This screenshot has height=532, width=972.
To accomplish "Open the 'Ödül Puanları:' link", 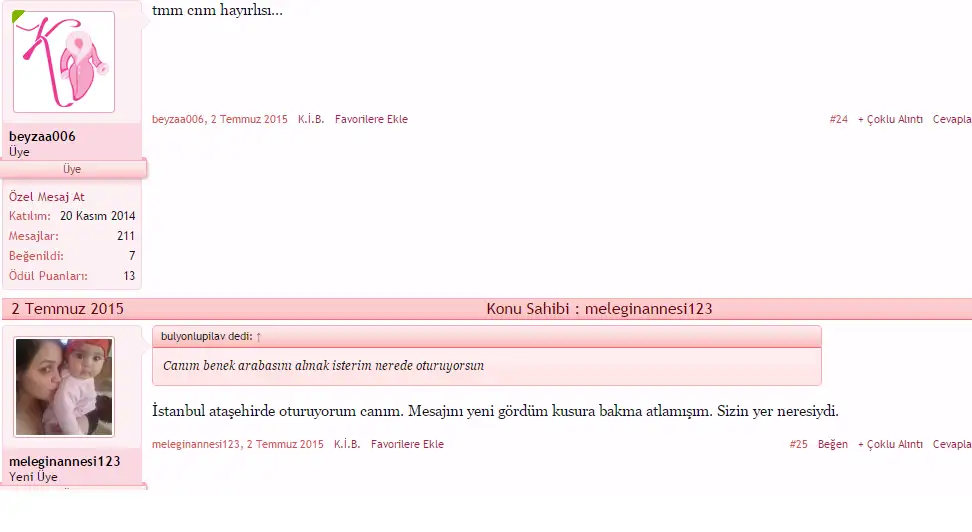I will tap(48, 276).
